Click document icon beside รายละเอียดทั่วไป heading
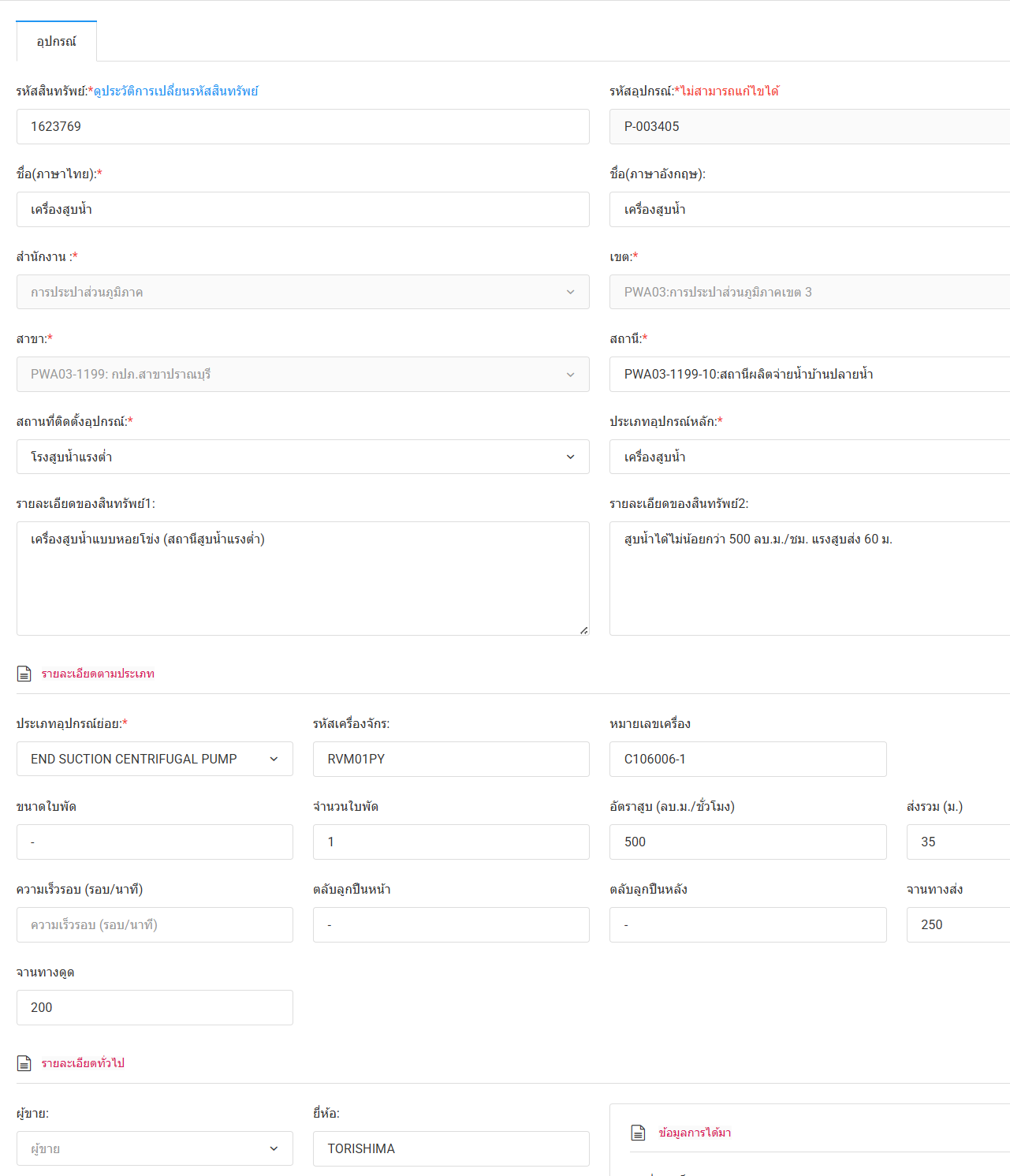This screenshot has height=1176, width=1010. pyautogui.click(x=24, y=1063)
